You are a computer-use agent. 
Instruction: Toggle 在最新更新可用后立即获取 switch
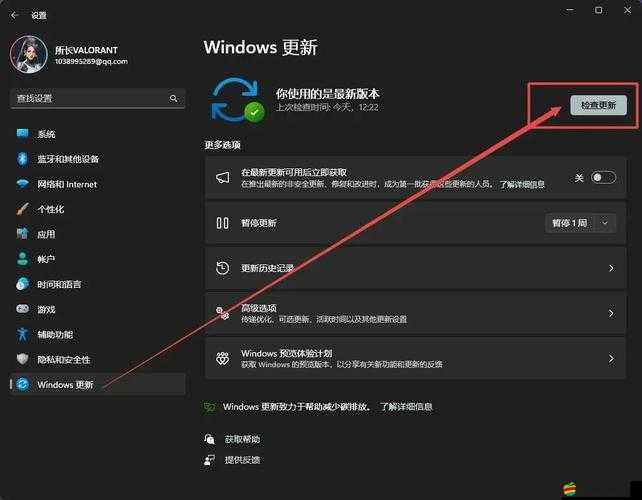(603, 178)
